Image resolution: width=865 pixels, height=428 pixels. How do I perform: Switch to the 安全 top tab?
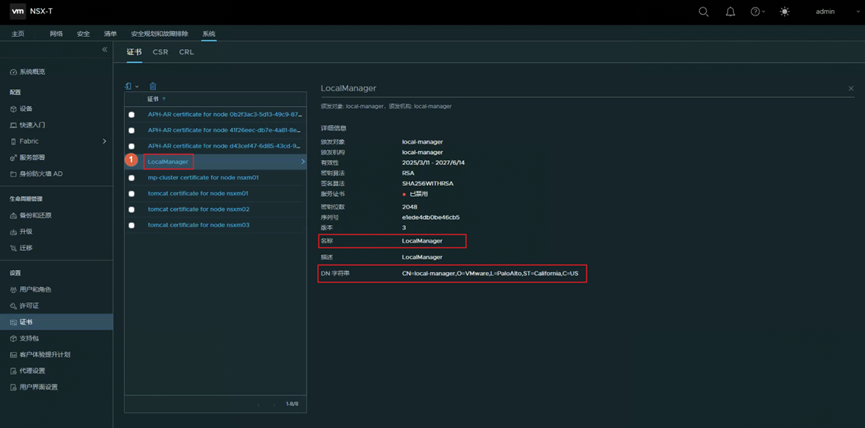[x=83, y=34]
